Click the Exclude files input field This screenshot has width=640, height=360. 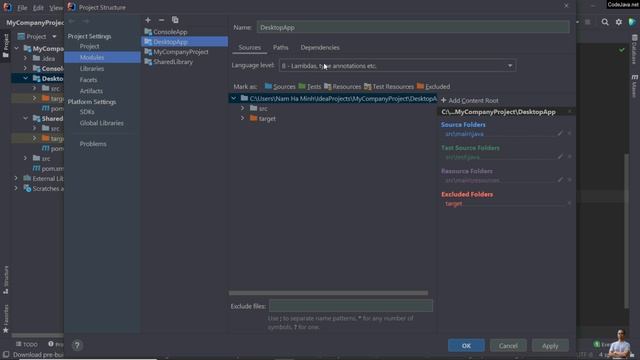351,306
